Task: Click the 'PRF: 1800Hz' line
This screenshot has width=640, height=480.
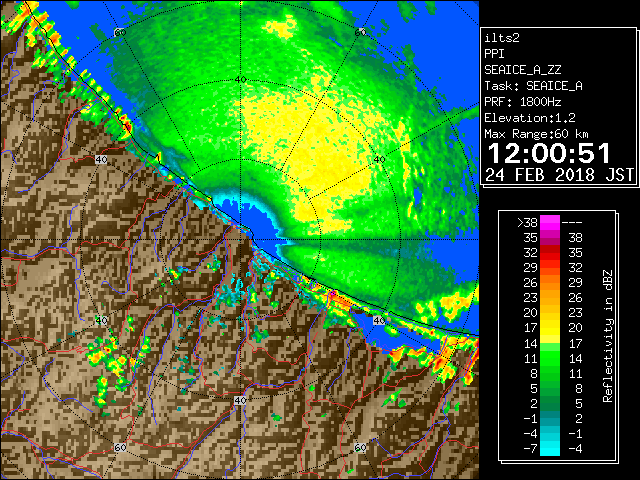Action: tap(523, 102)
